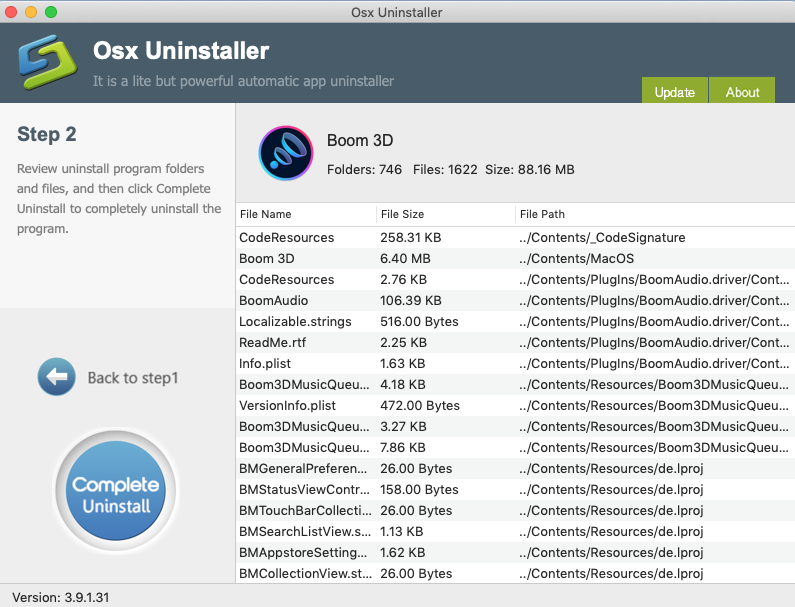Open the Update tab
Image resolution: width=795 pixels, height=607 pixels.
tap(674, 92)
